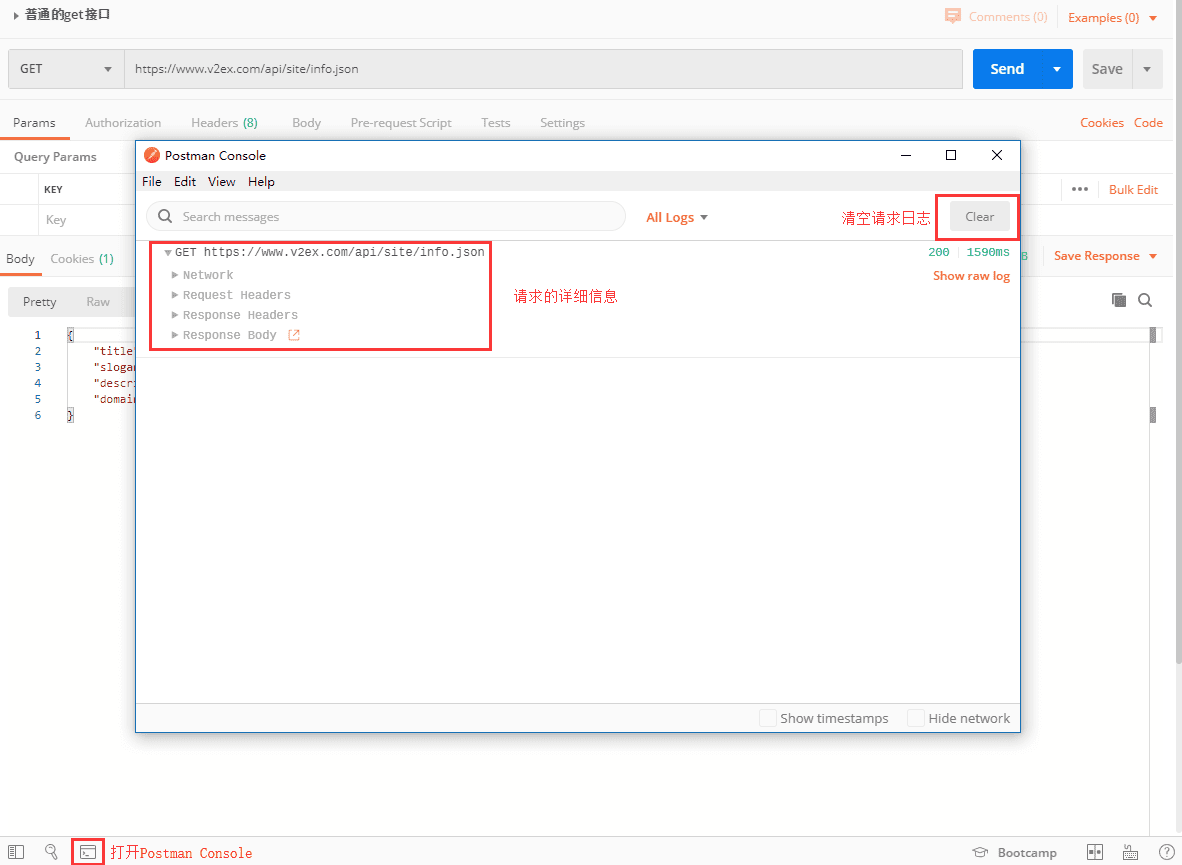1182x865 pixels.
Task: Open the Examples (0) dropdown
Action: click(1112, 17)
